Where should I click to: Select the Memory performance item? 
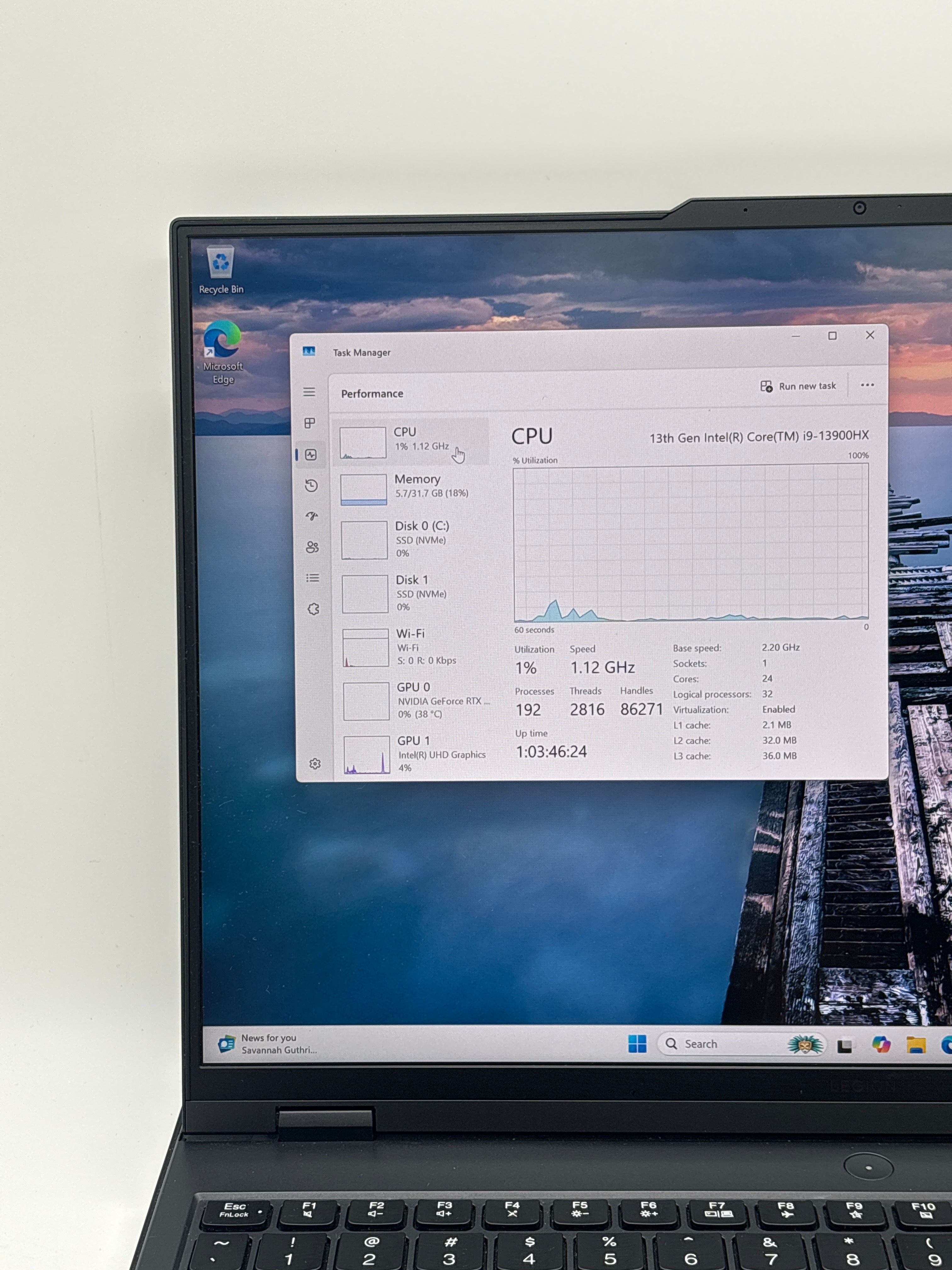[x=412, y=489]
